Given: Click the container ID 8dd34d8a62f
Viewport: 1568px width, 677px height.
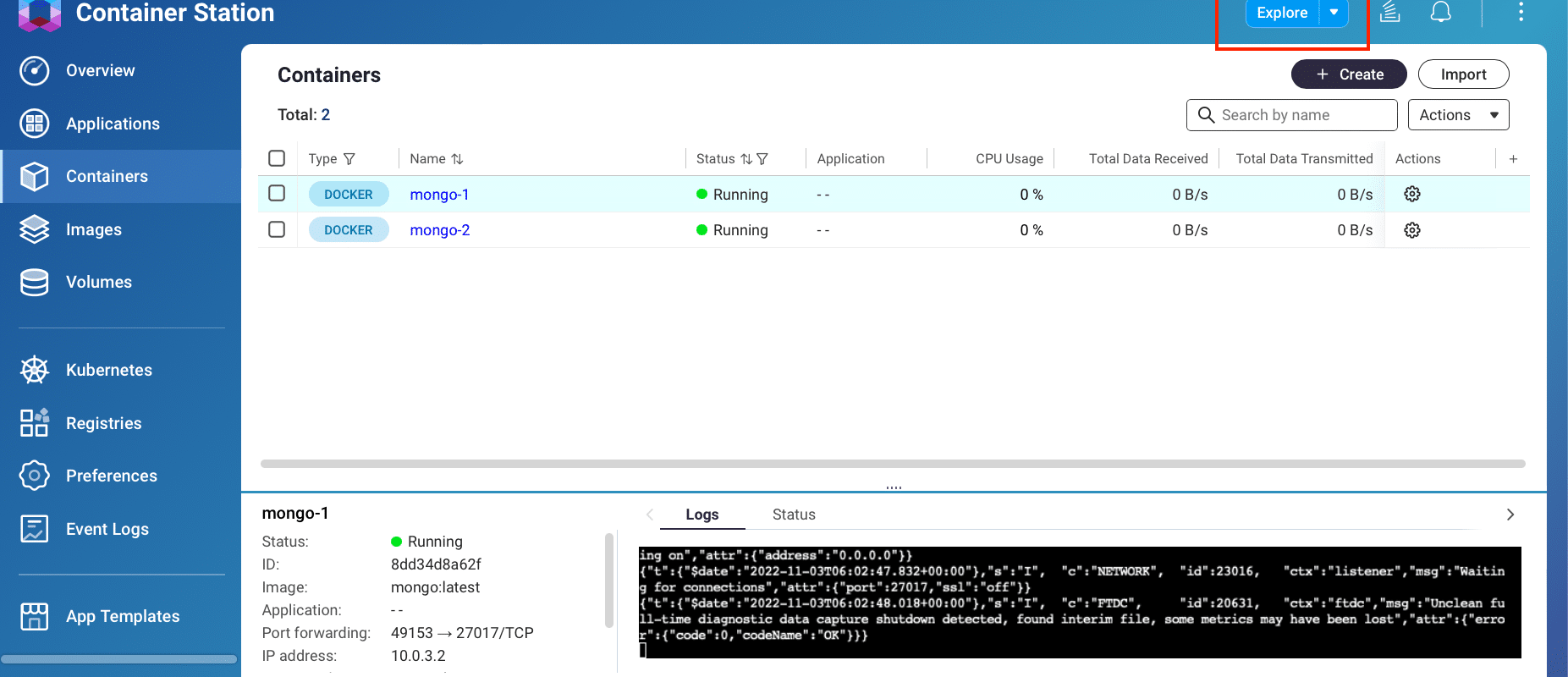Looking at the screenshot, I should pos(436,564).
